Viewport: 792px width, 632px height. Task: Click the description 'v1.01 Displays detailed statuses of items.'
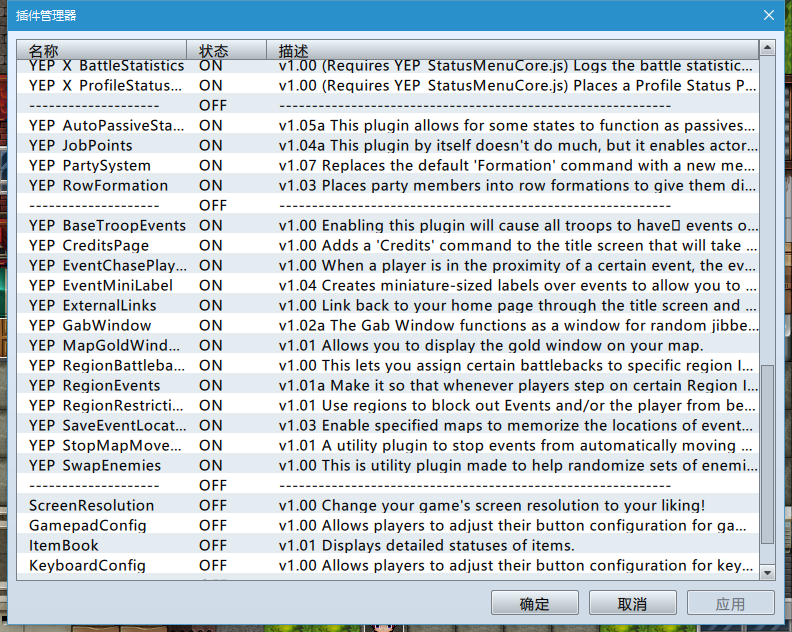pos(427,546)
